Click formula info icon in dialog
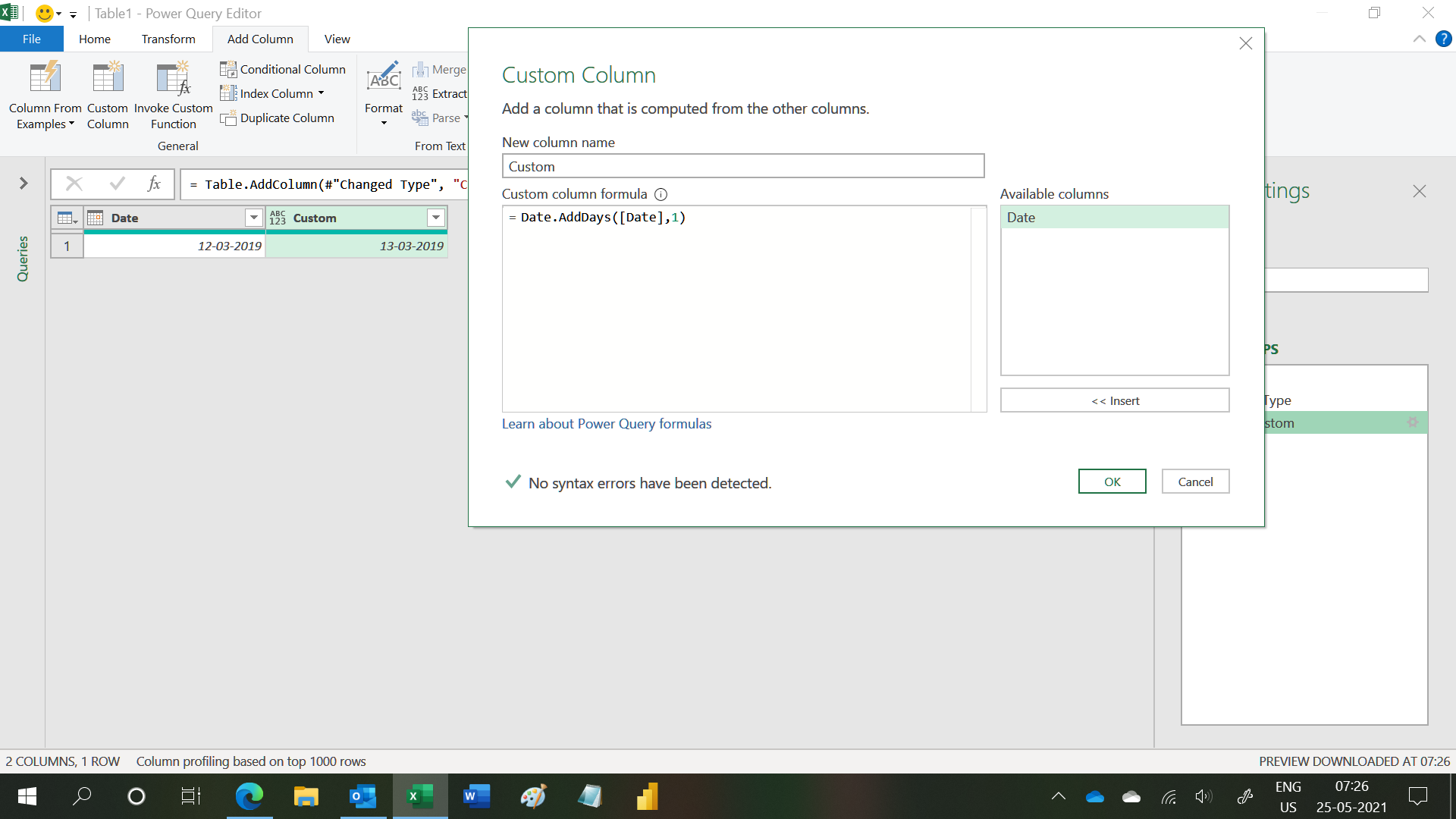1456x819 pixels. [661, 194]
